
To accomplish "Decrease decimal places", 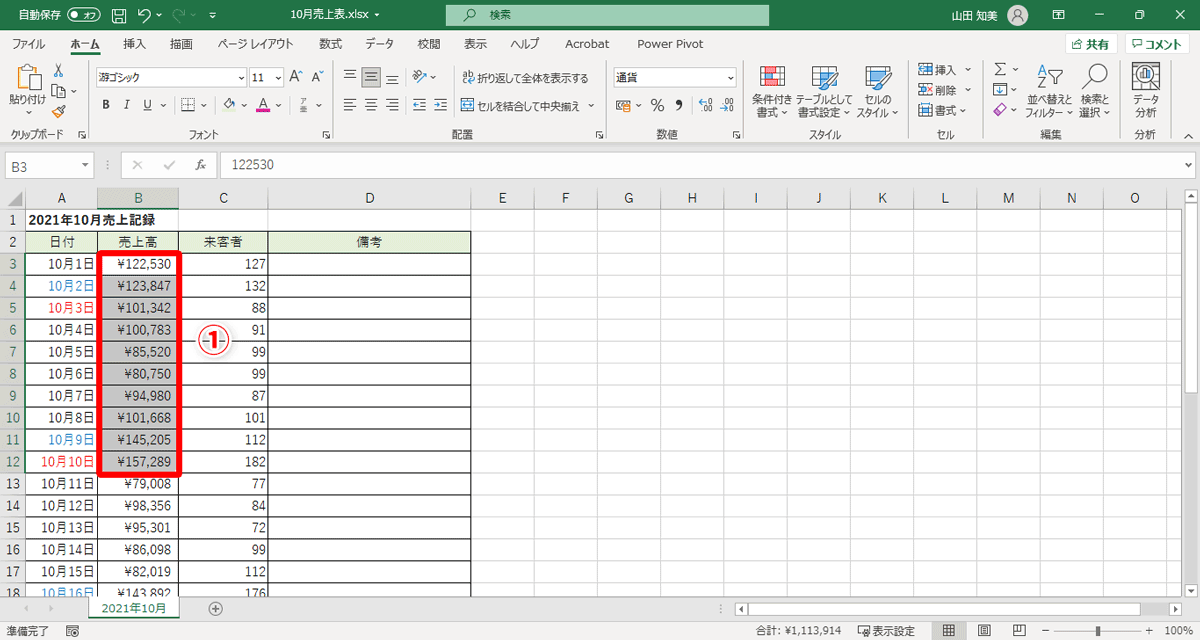I will (x=728, y=104).
